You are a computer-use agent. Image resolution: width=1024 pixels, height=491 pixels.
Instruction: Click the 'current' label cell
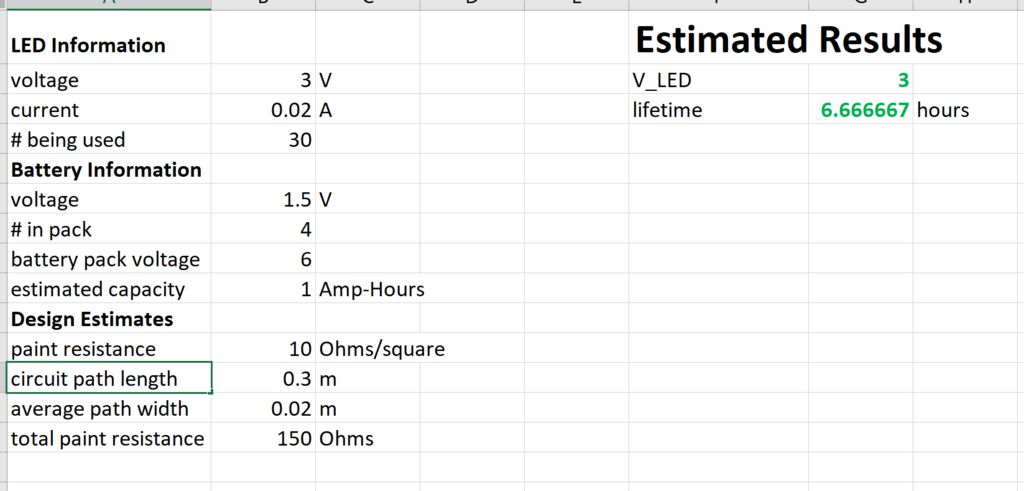point(108,110)
